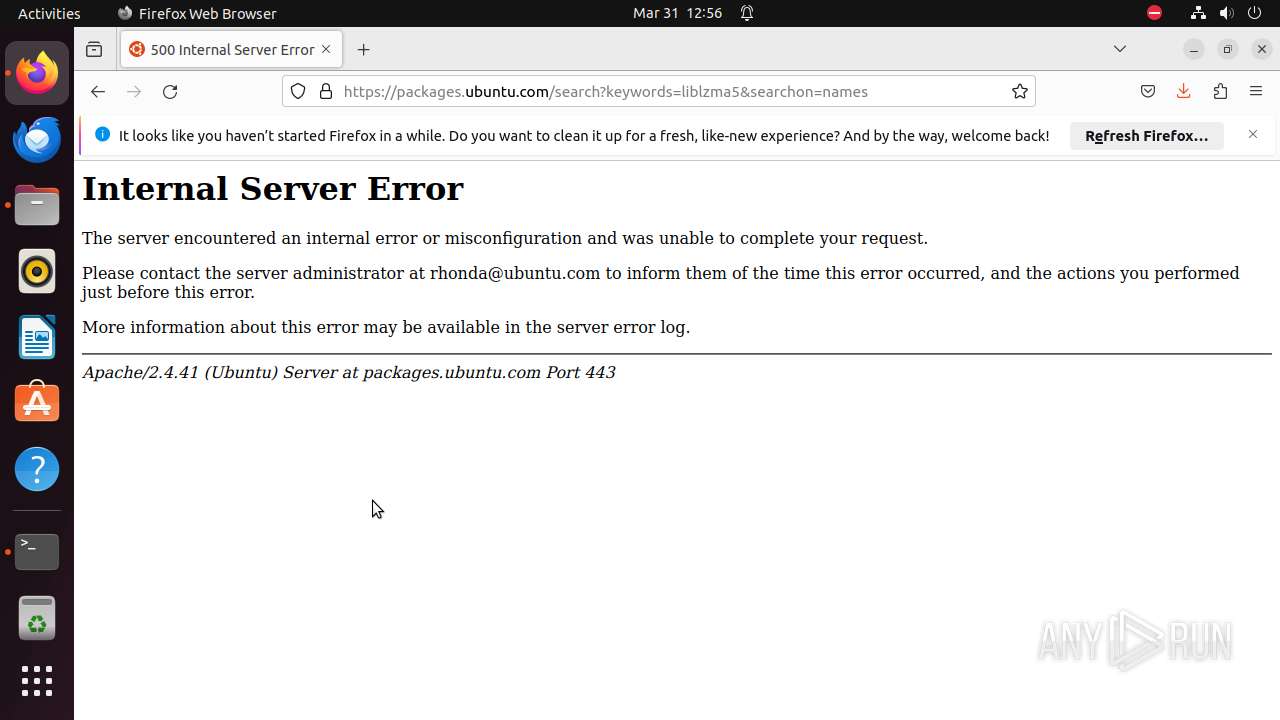1280x720 pixels.
Task: Reload the current page
Action: (170, 91)
